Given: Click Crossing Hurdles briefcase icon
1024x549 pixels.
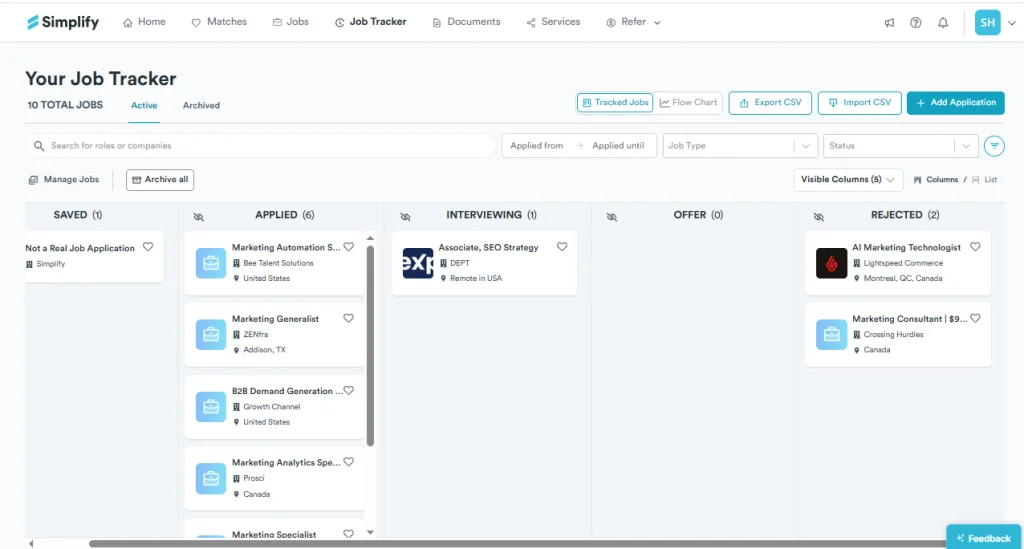Looking at the screenshot, I should (x=831, y=335).
